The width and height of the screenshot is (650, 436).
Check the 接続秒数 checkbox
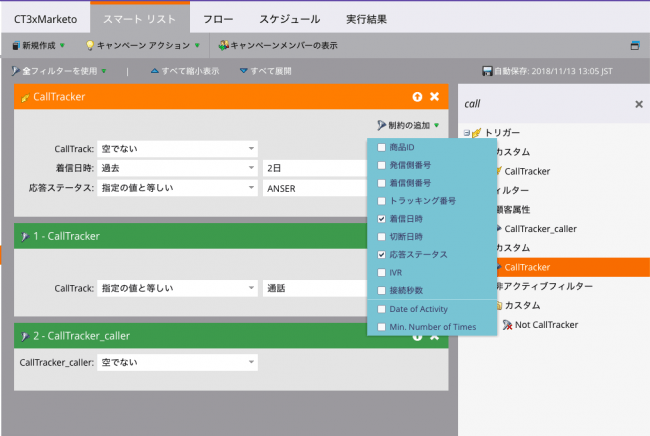click(381, 290)
